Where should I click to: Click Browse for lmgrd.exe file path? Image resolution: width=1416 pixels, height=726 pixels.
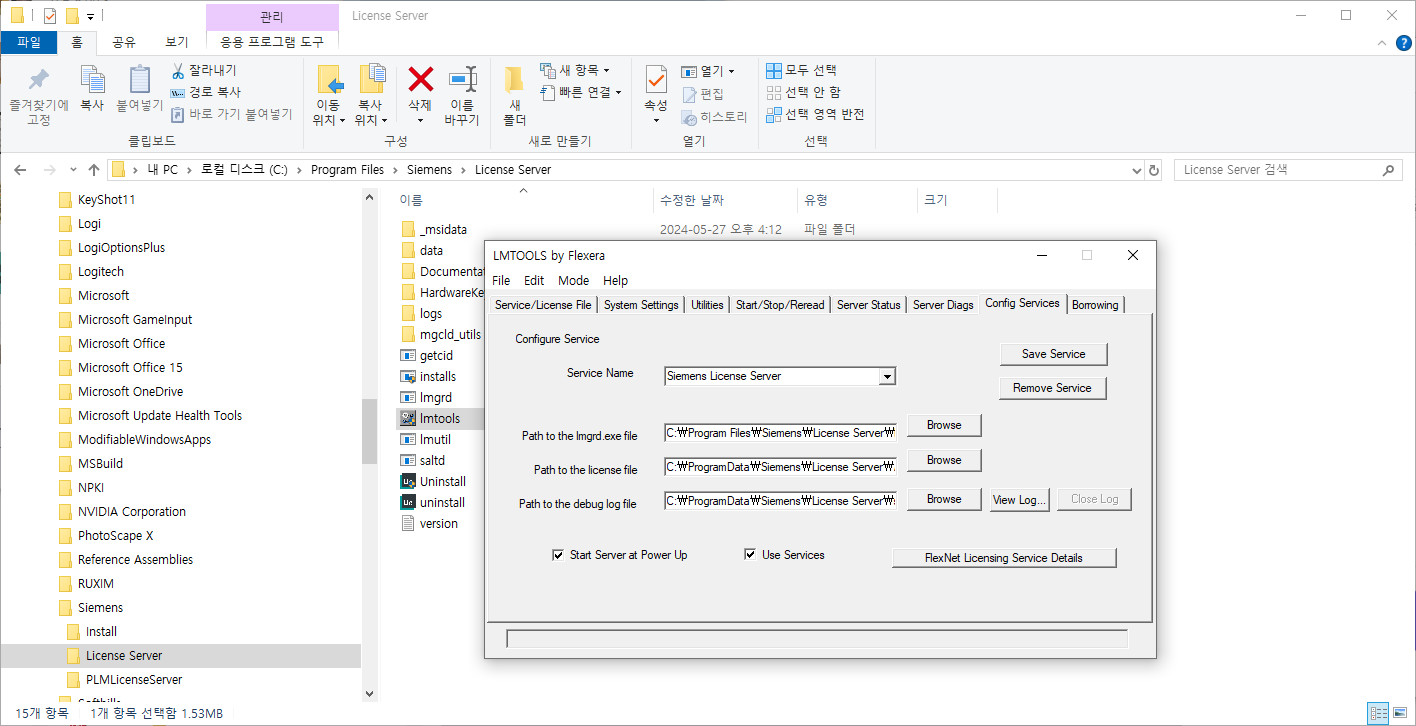click(x=944, y=425)
